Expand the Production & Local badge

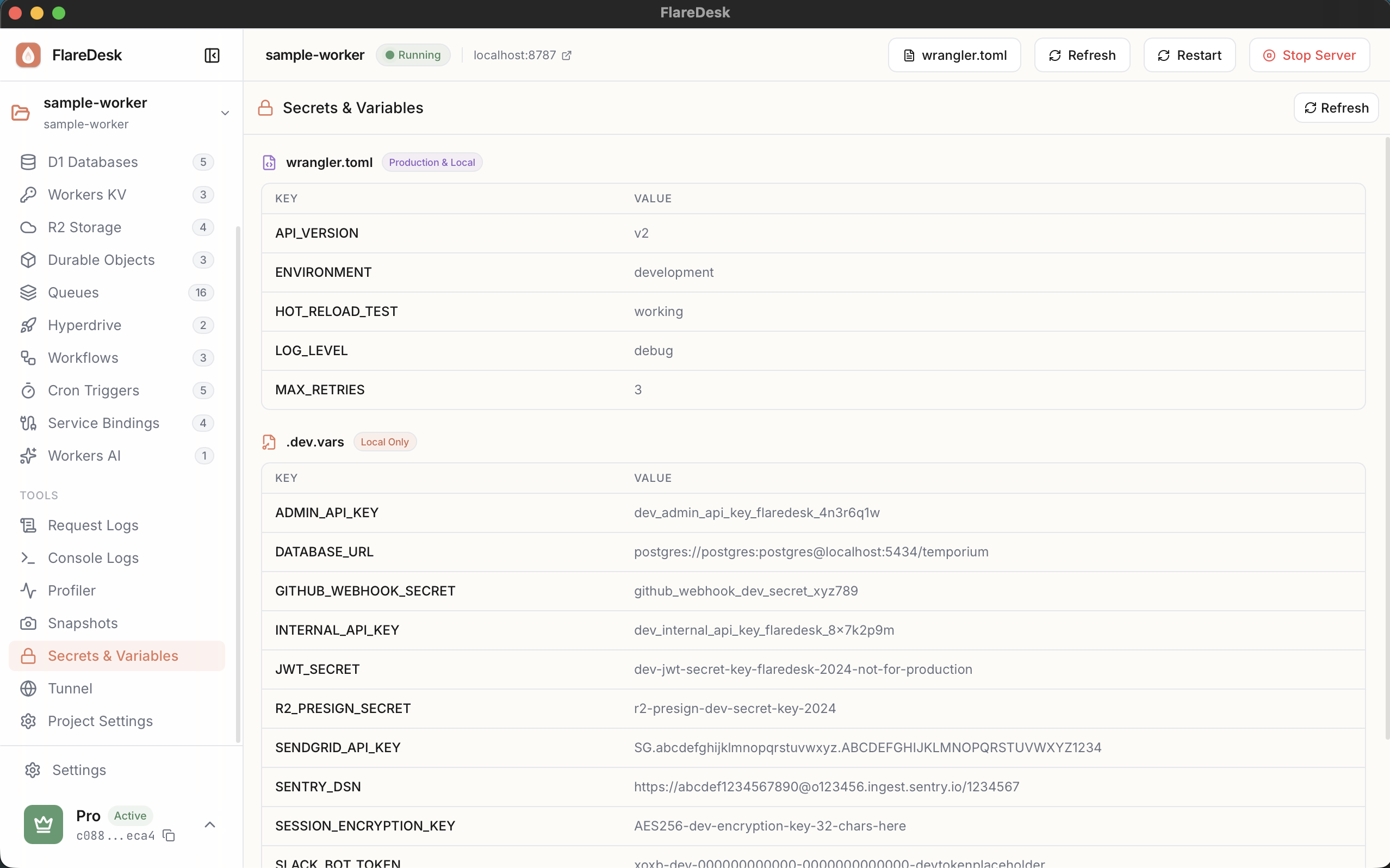432,162
